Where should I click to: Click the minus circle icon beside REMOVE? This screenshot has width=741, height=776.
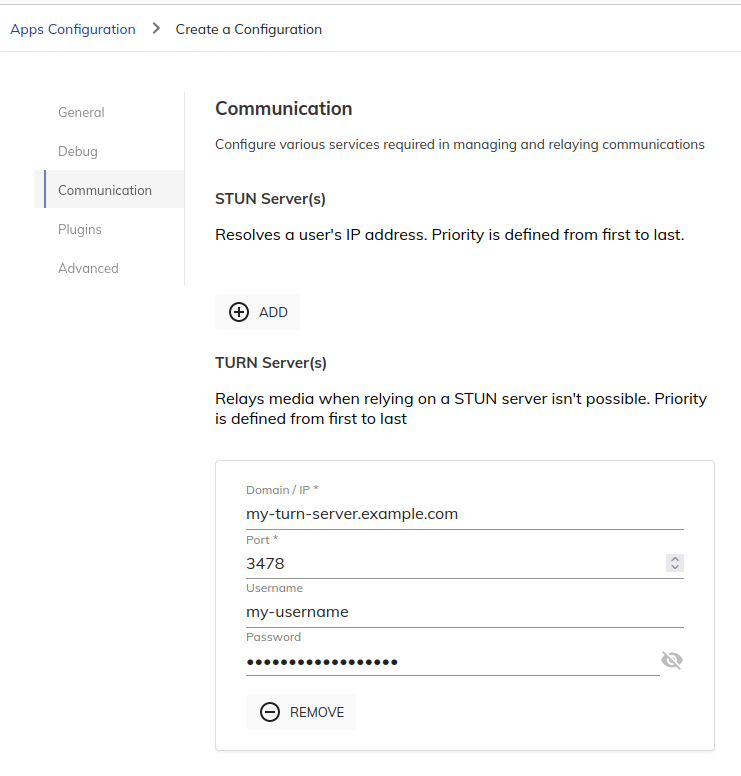(270, 712)
